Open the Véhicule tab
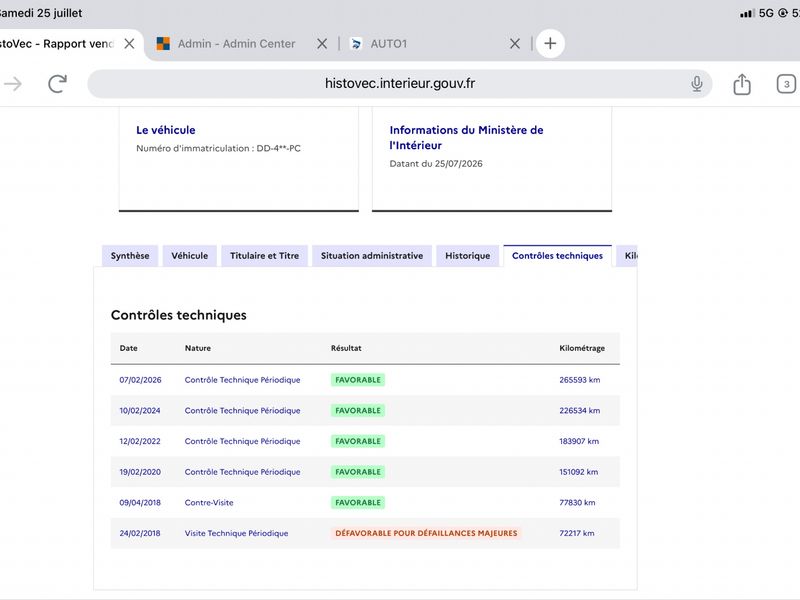800x600 pixels. coord(190,256)
